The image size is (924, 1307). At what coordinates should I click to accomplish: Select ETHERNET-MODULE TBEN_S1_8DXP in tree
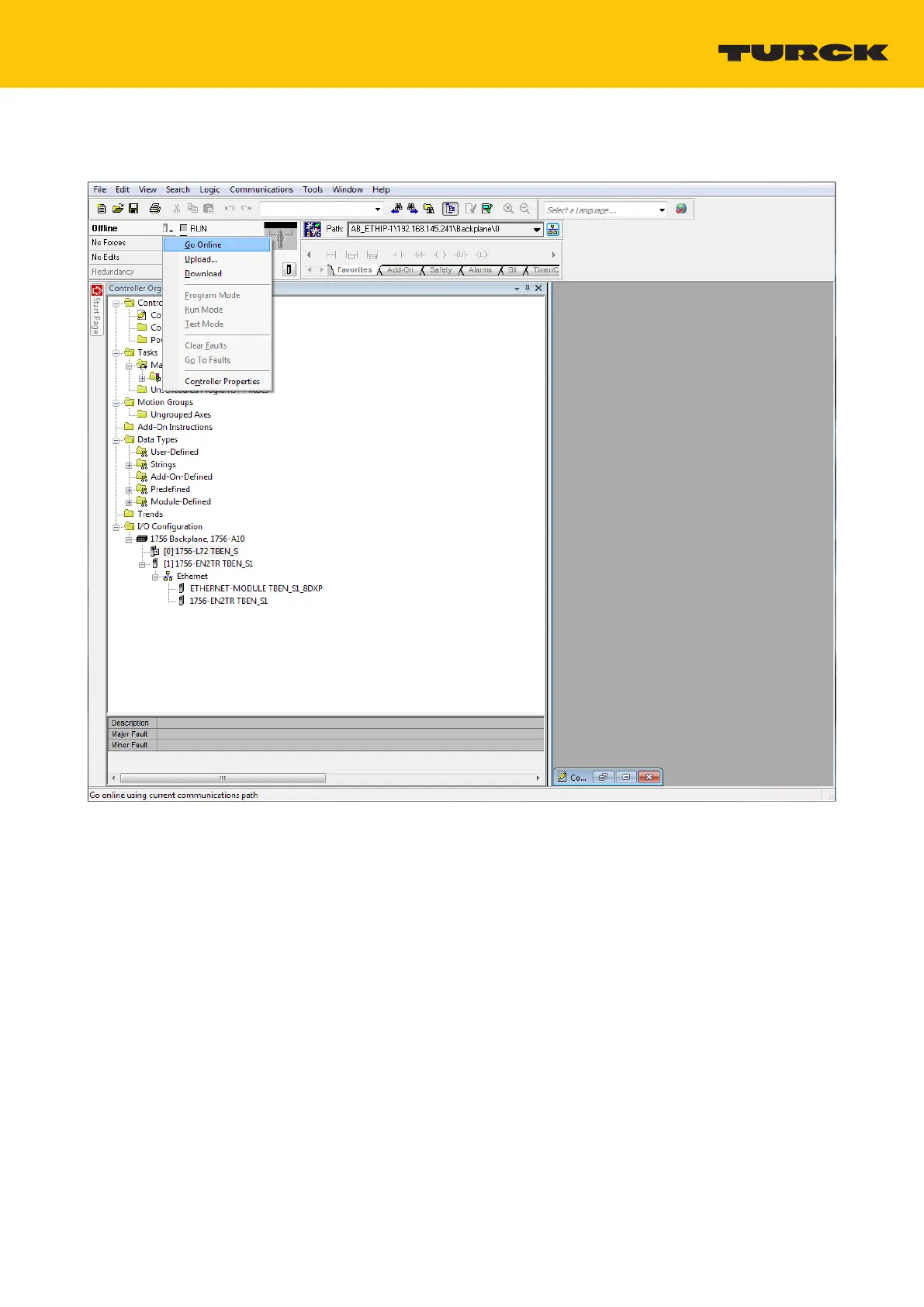(256, 589)
